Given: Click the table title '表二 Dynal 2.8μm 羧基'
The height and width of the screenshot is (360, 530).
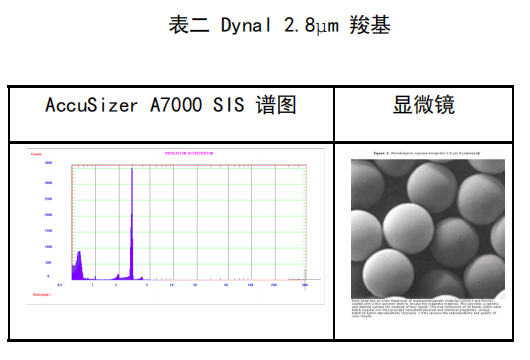Looking at the screenshot, I should click(x=280, y=25).
